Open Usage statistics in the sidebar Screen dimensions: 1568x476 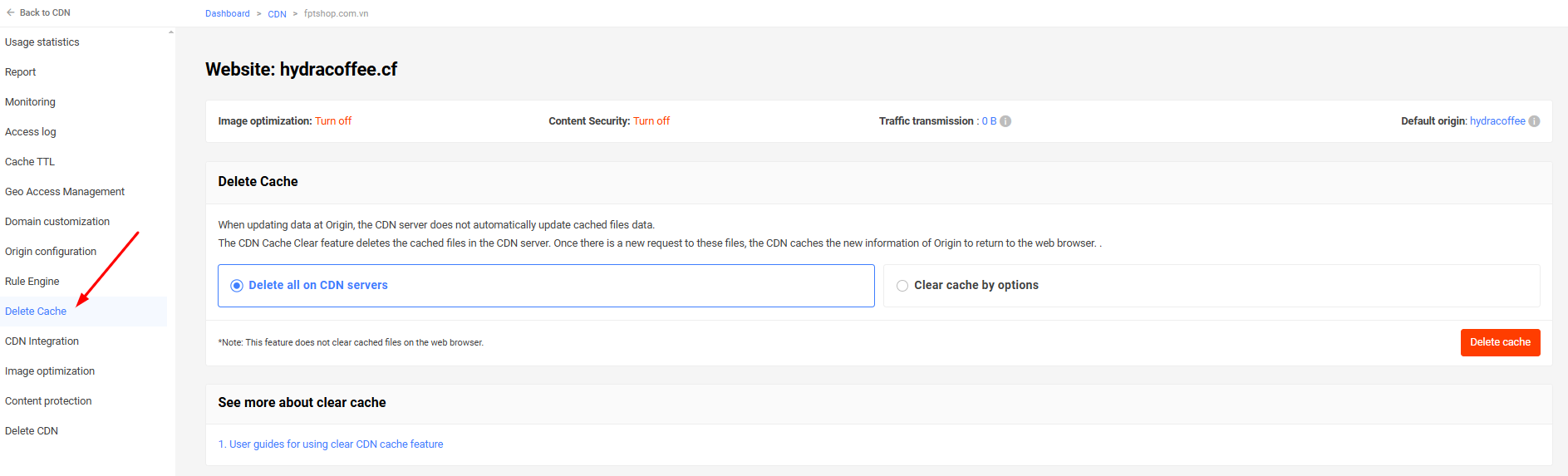(42, 42)
